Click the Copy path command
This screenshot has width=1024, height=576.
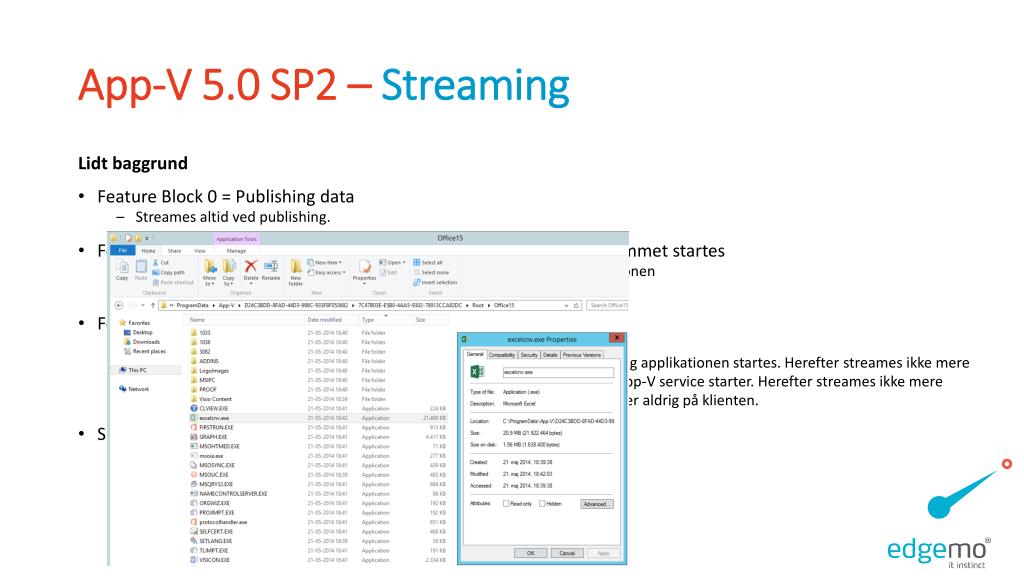pyautogui.click(x=168, y=272)
